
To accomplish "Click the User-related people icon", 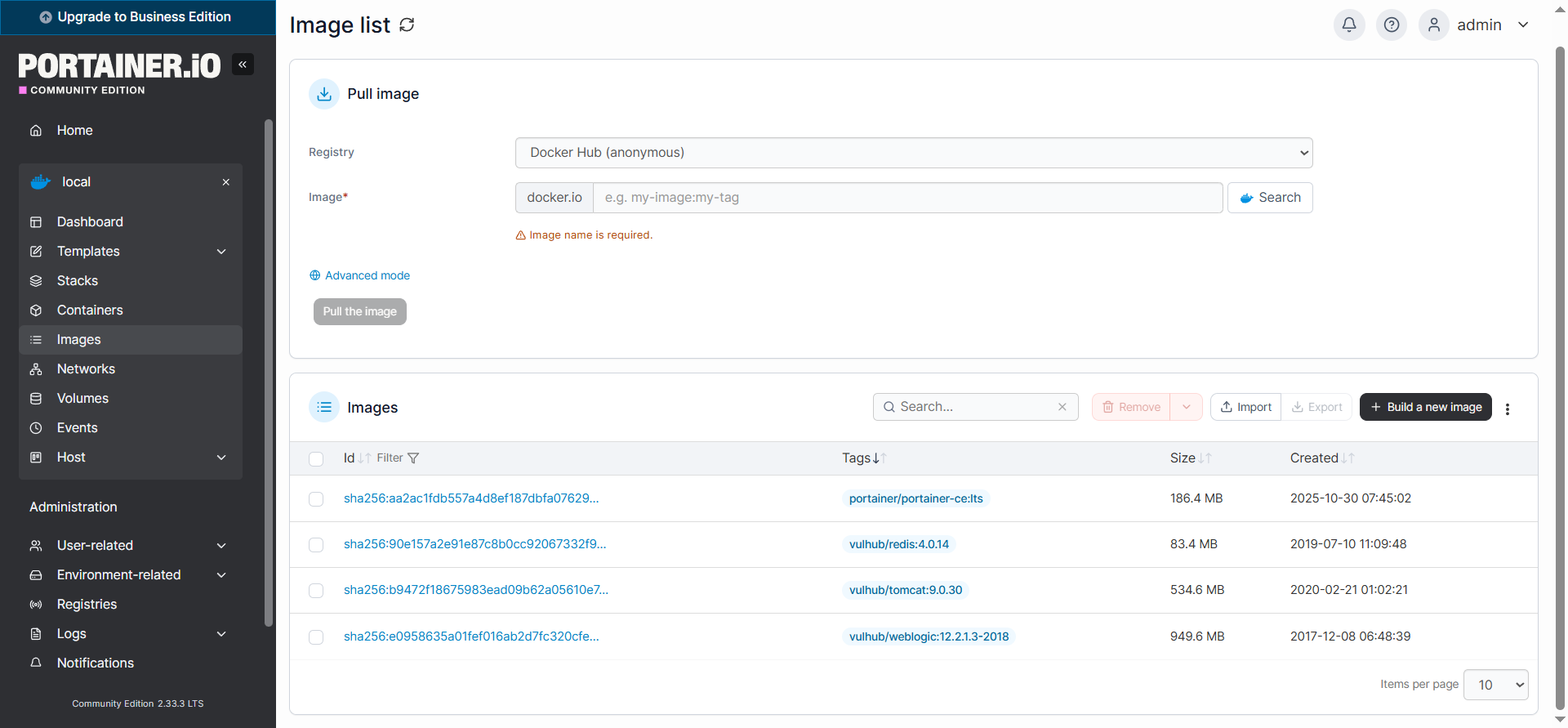I will (x=36, y=546).
